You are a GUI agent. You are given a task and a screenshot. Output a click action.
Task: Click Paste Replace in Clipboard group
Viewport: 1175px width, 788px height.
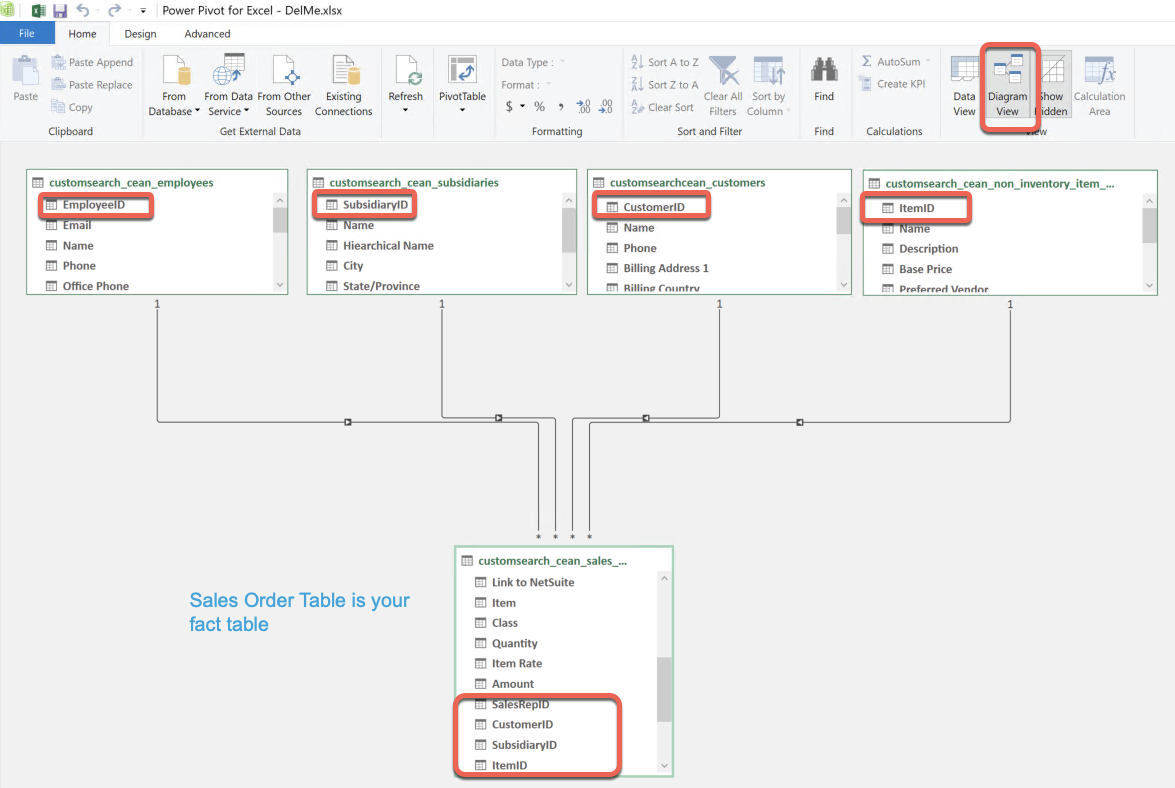92,85
